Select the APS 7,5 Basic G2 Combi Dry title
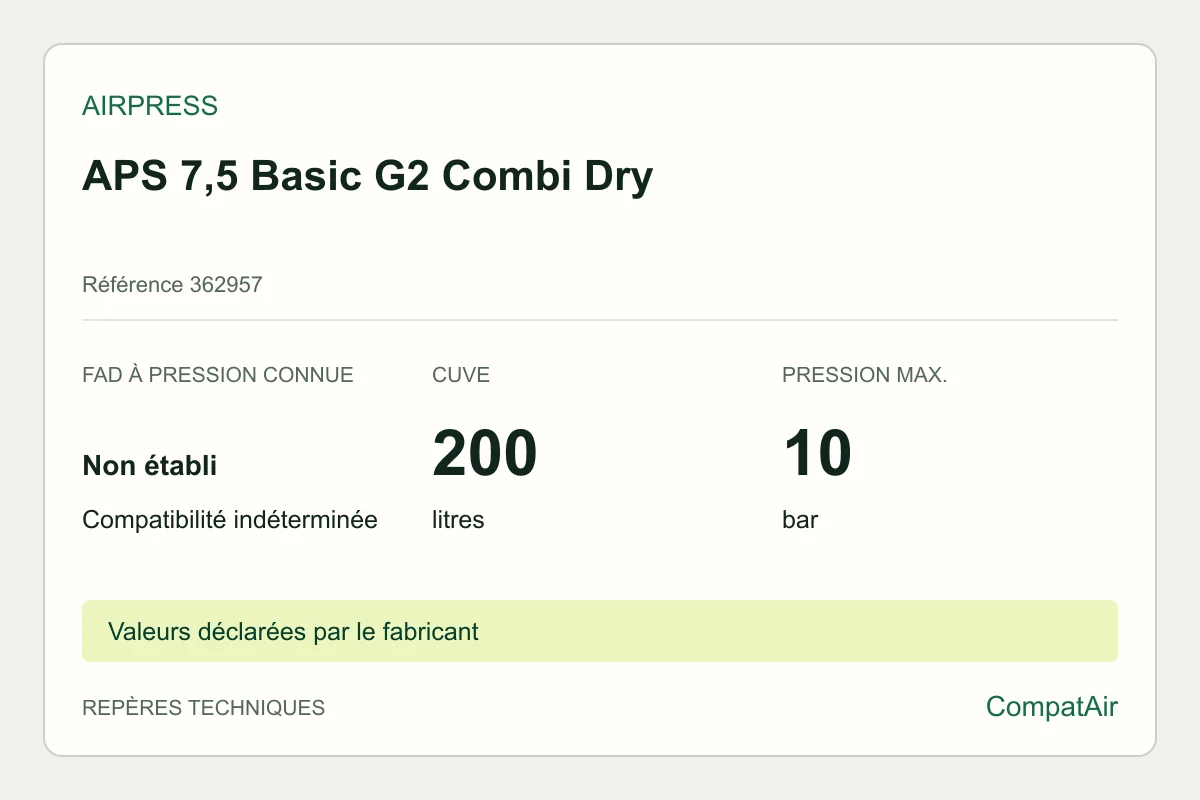The width and height of the screenshot is (1200, 800). pyautogui.click(x=367, y=176)
